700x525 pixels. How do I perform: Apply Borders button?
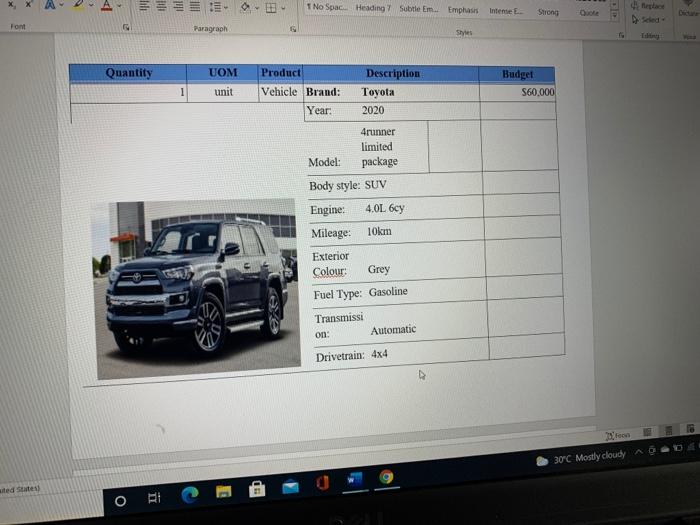point(271,8)
